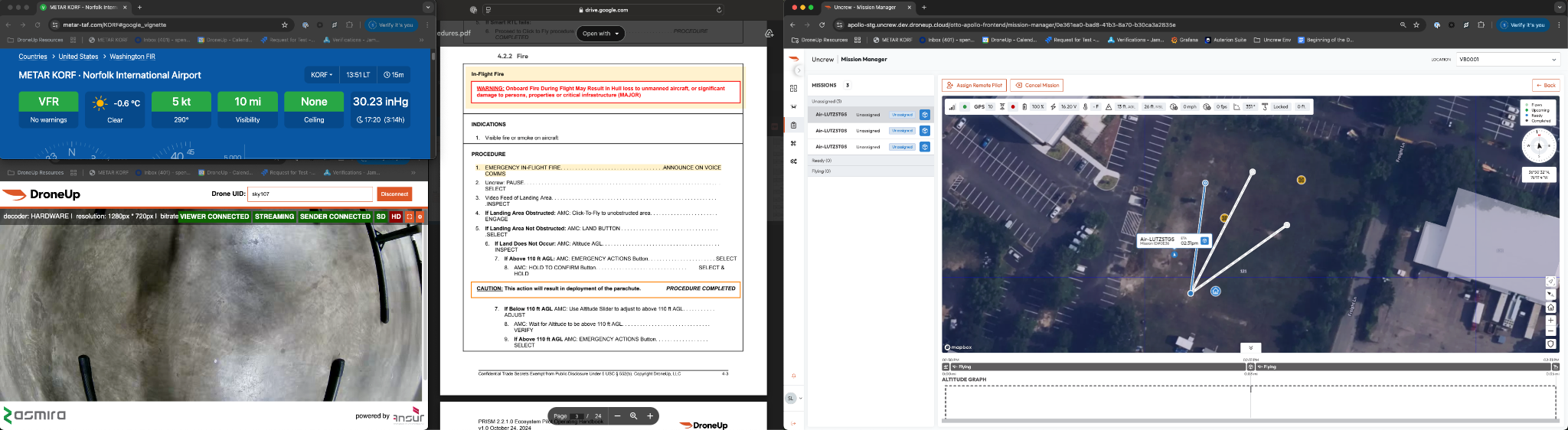Collapse the map with the double-chevron handle
1568x430 pixels.
(1250, 347)
